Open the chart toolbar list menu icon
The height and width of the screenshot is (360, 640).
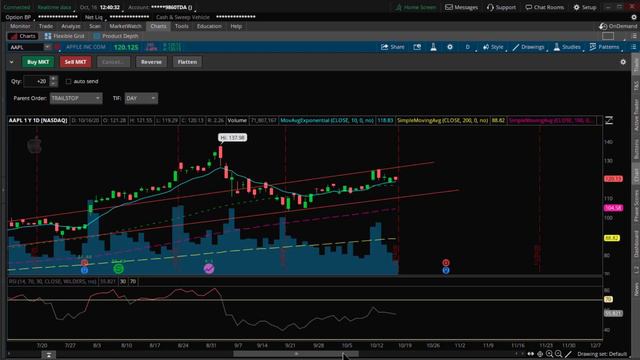[x=633, y=47]
